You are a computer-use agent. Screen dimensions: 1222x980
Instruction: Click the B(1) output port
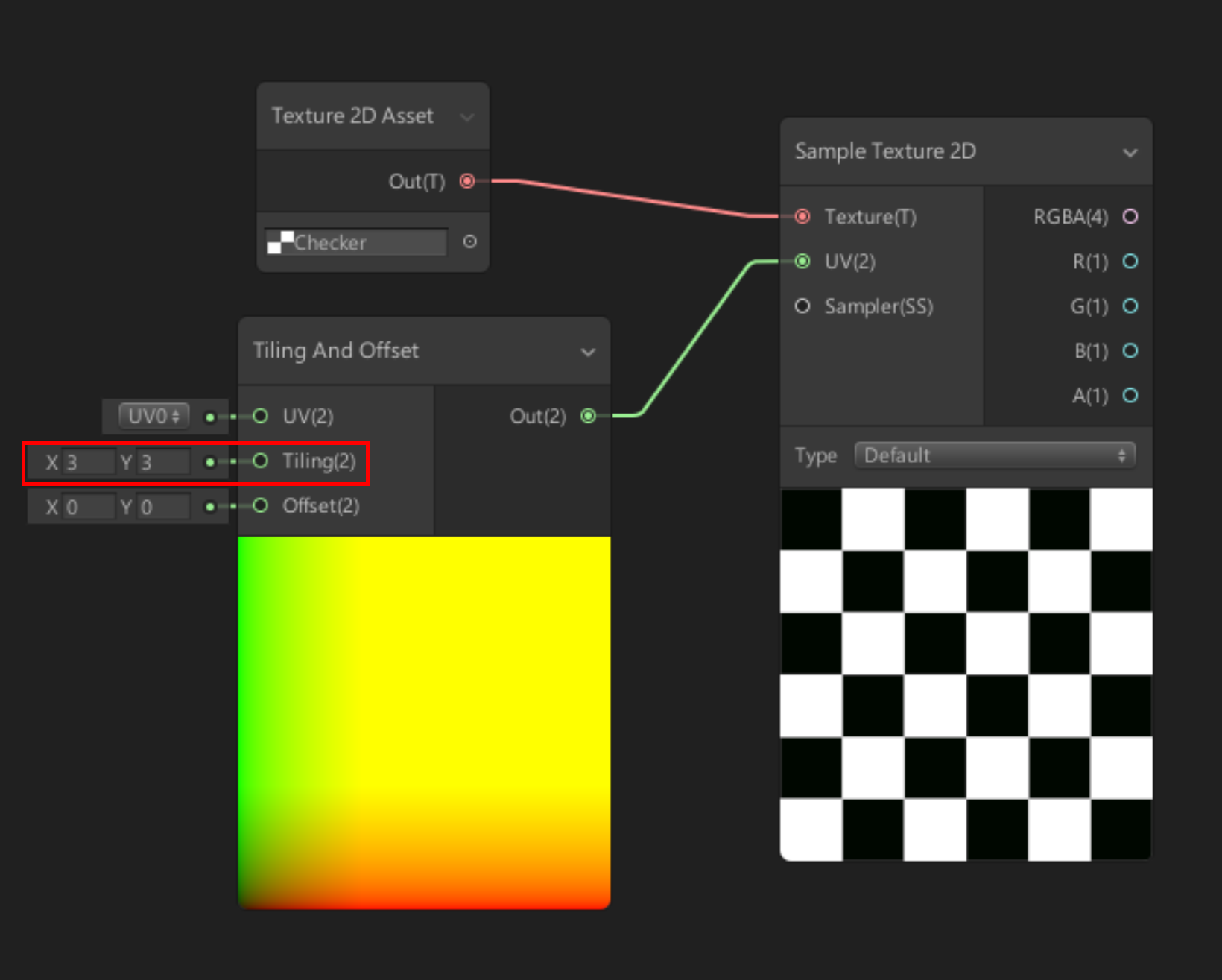pos(1130,351)
